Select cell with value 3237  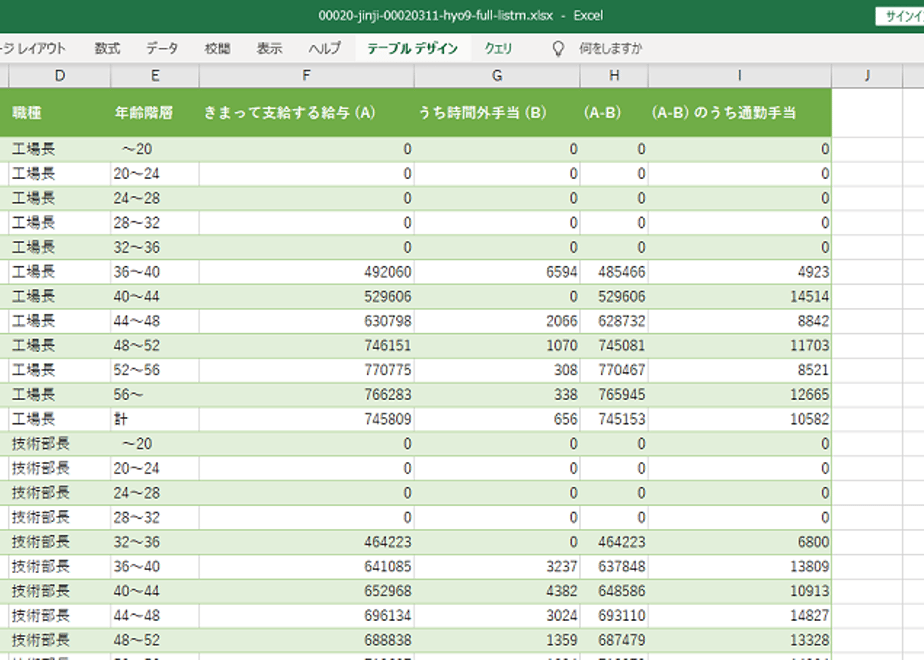497,566
